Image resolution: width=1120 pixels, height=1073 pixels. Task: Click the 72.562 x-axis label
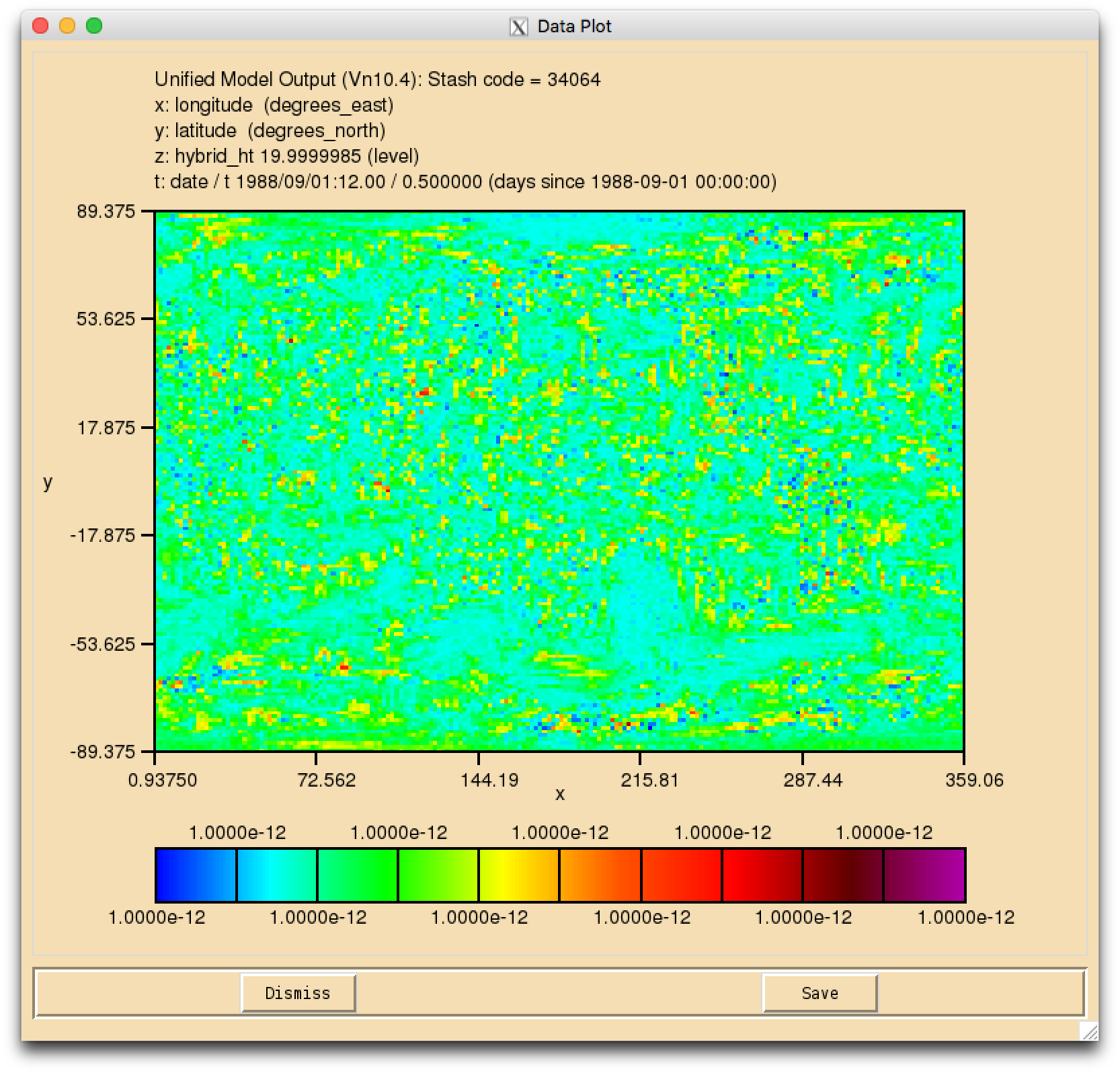coord(327,780)
